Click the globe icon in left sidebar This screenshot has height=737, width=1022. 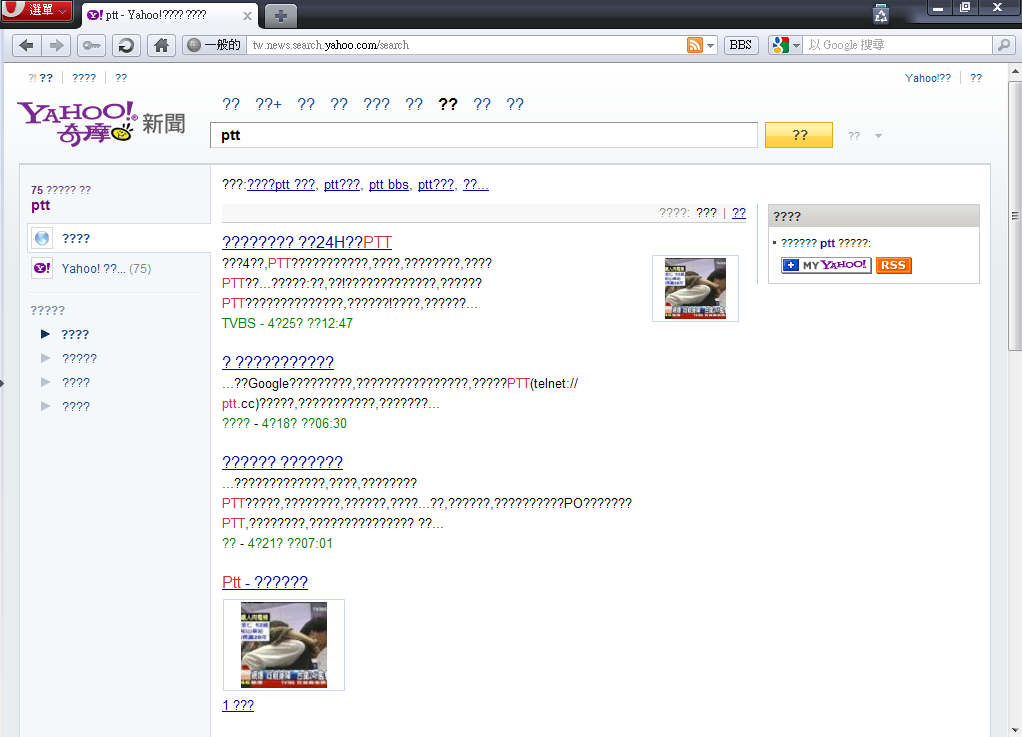(x=42, y=238)
